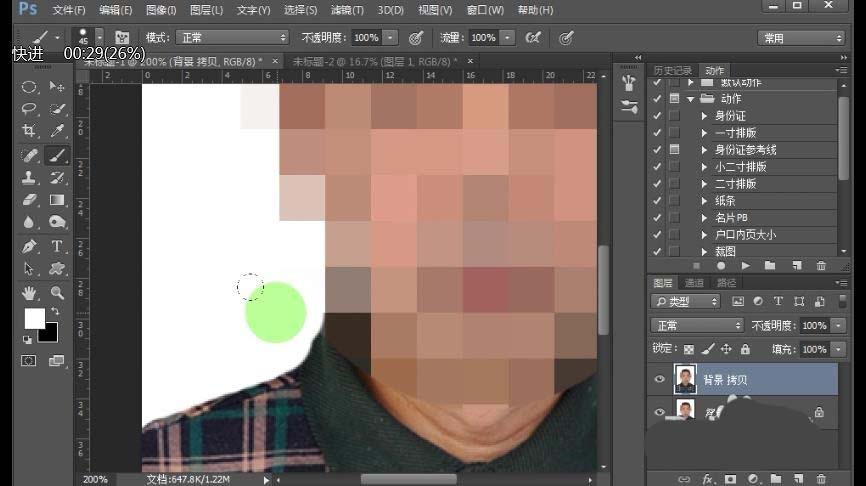Collapse the 动作 action set

[690, 99]
